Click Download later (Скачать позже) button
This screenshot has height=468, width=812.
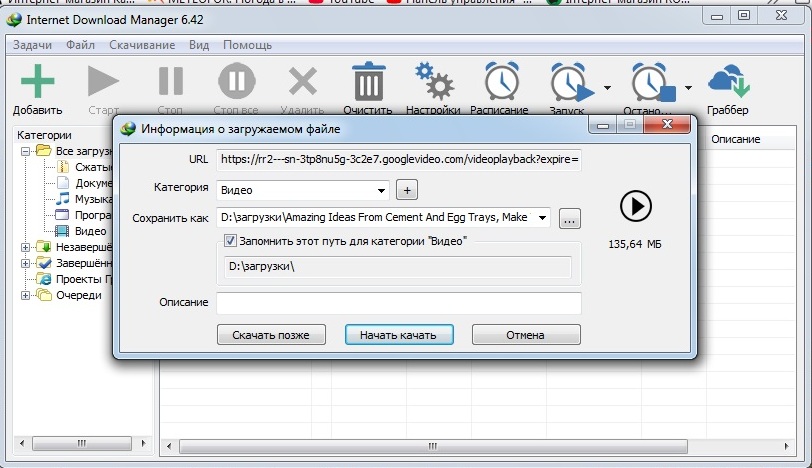coord(271,334)
